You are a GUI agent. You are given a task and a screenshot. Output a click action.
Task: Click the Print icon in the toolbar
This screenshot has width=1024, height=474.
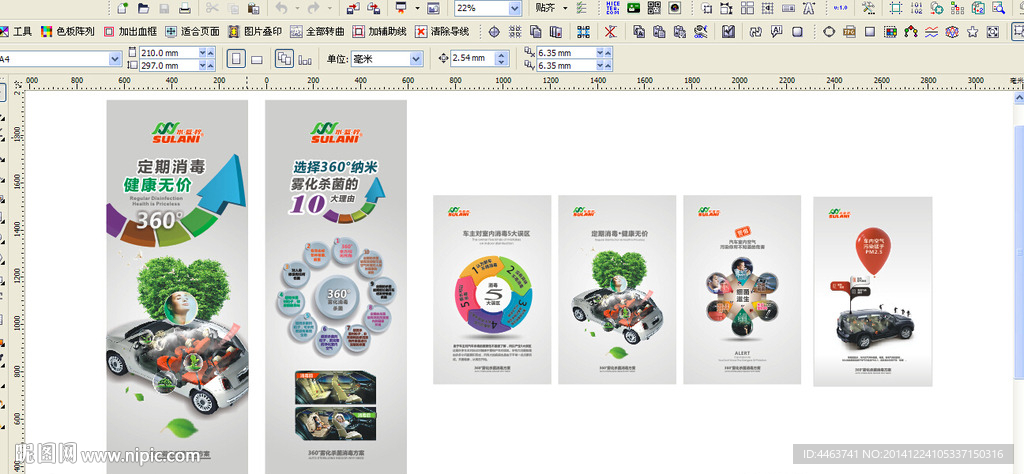coord(185,8)
